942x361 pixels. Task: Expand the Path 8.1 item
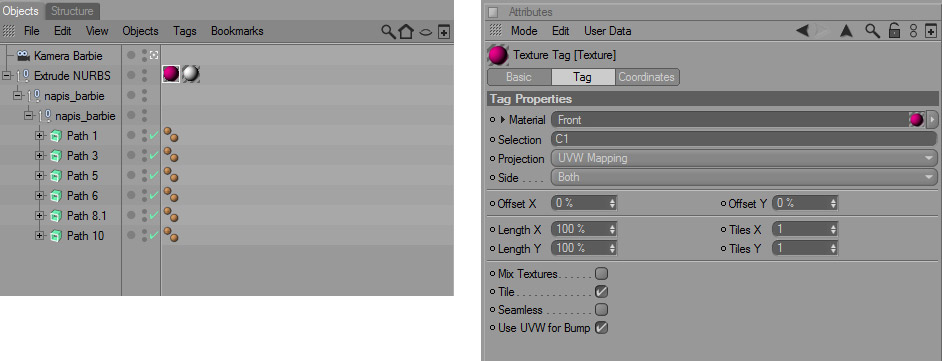pyautogui.click(x=40, y=216)
